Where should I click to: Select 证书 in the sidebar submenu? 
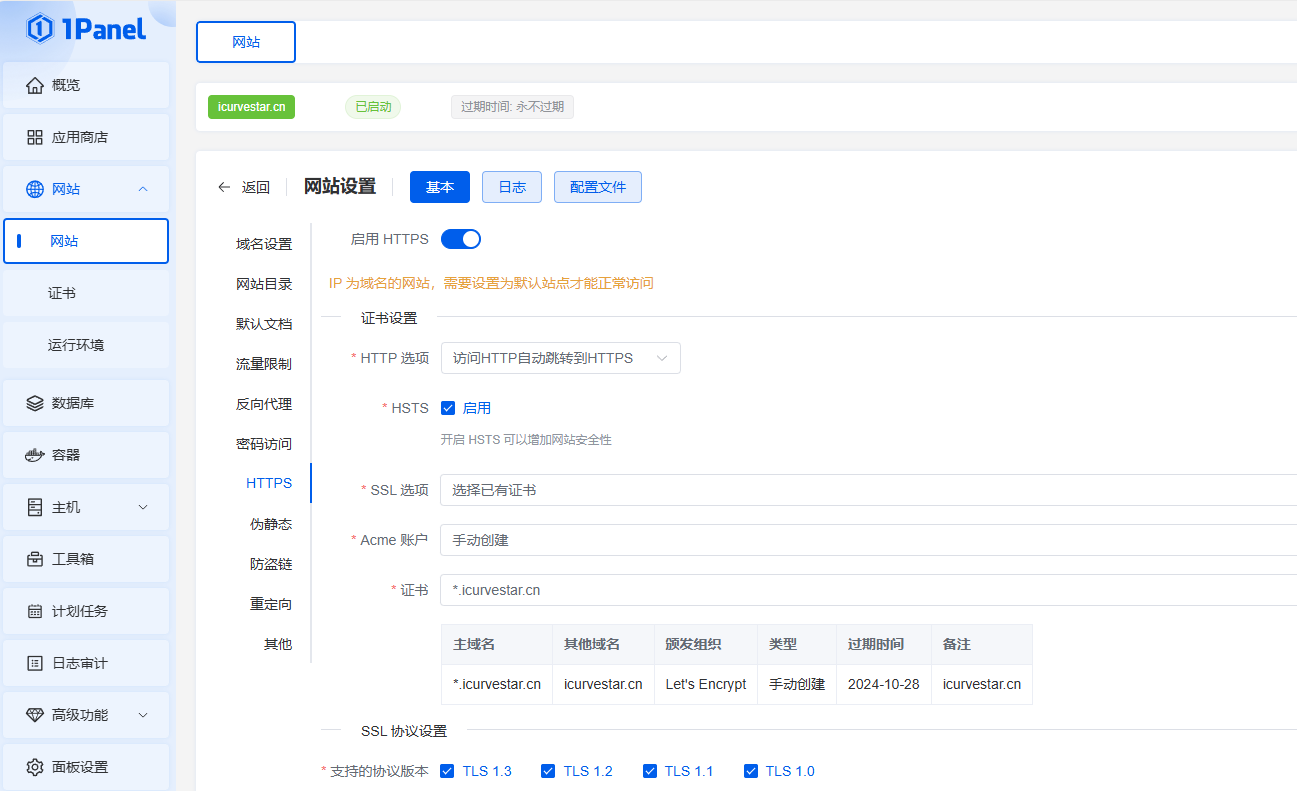[62, 293]
